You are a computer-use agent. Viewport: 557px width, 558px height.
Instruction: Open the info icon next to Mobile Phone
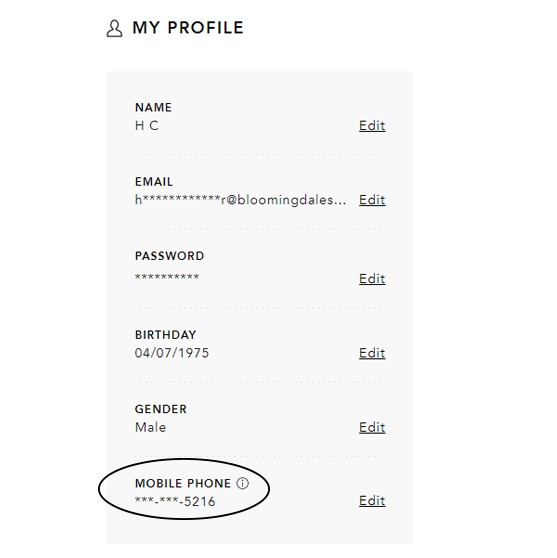click(x=243, y=483)
